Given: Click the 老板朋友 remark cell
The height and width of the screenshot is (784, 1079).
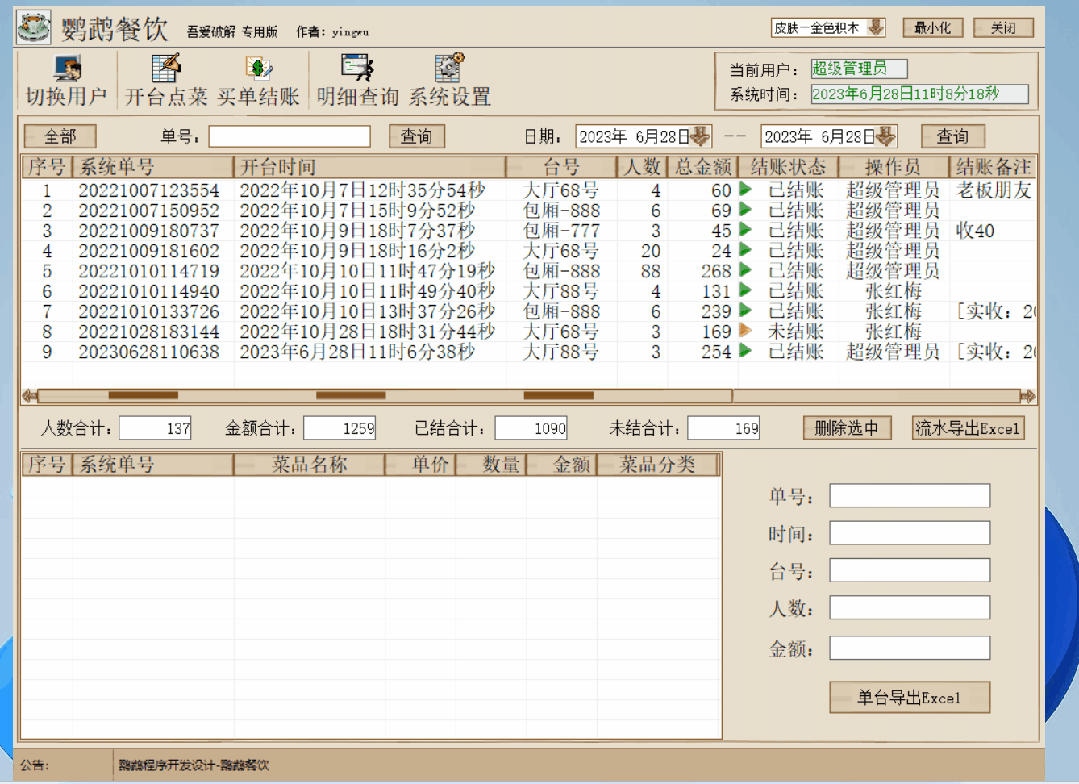Looking at the screenshot, I should pyautogui.click(x=994, y=190).
